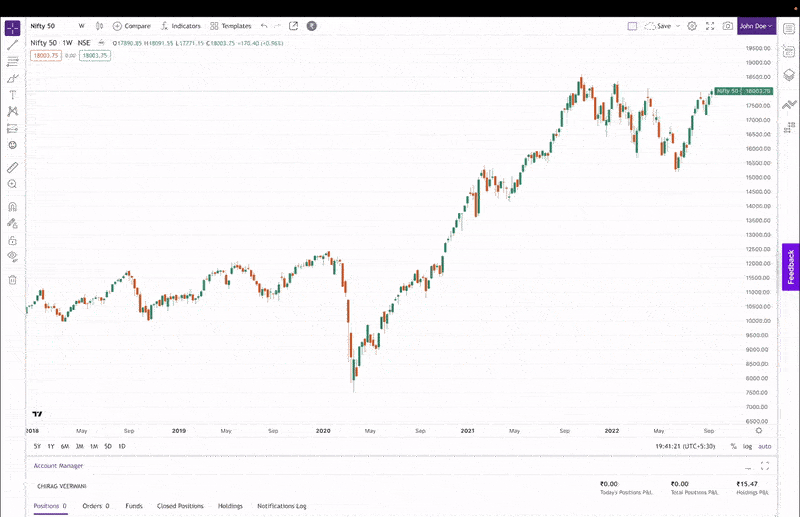Screen dimensions: 800x517
Task: Click the Zoom In magnifier tool
Action: (x=13, y=184)
